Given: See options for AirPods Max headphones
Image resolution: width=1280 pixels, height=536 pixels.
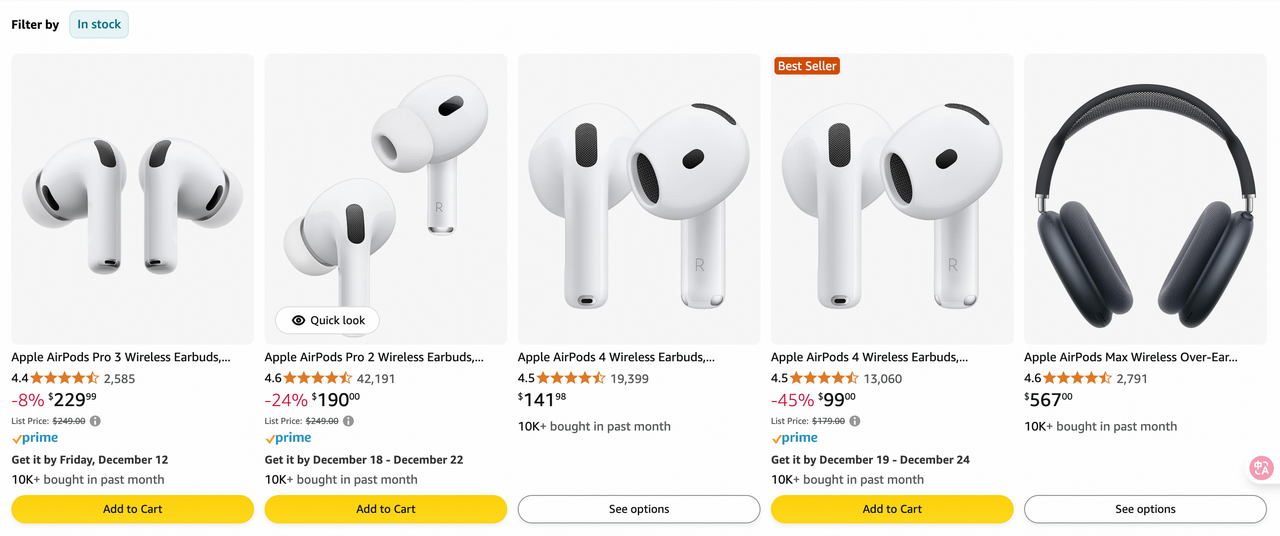Looking at the screenshot, I should pos(1145,509).
